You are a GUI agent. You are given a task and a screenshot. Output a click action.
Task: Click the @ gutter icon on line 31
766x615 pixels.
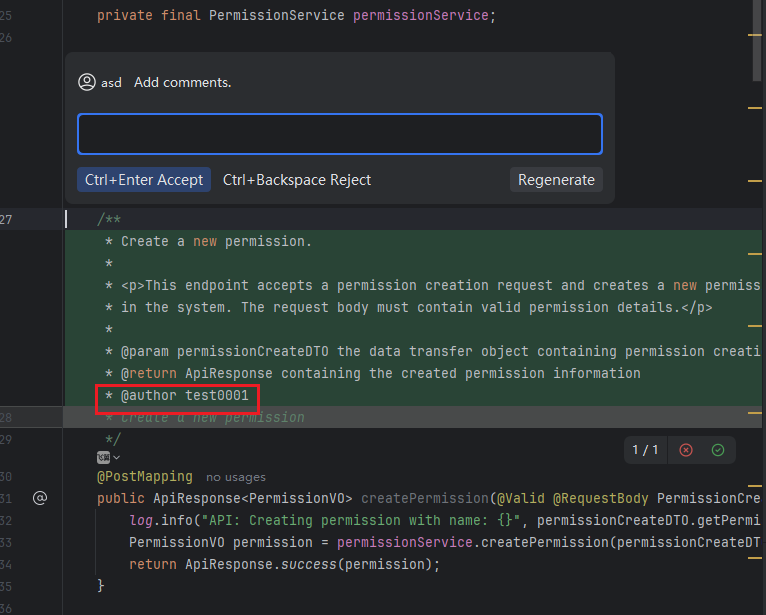pyautogui.click(x=40, y=497)
